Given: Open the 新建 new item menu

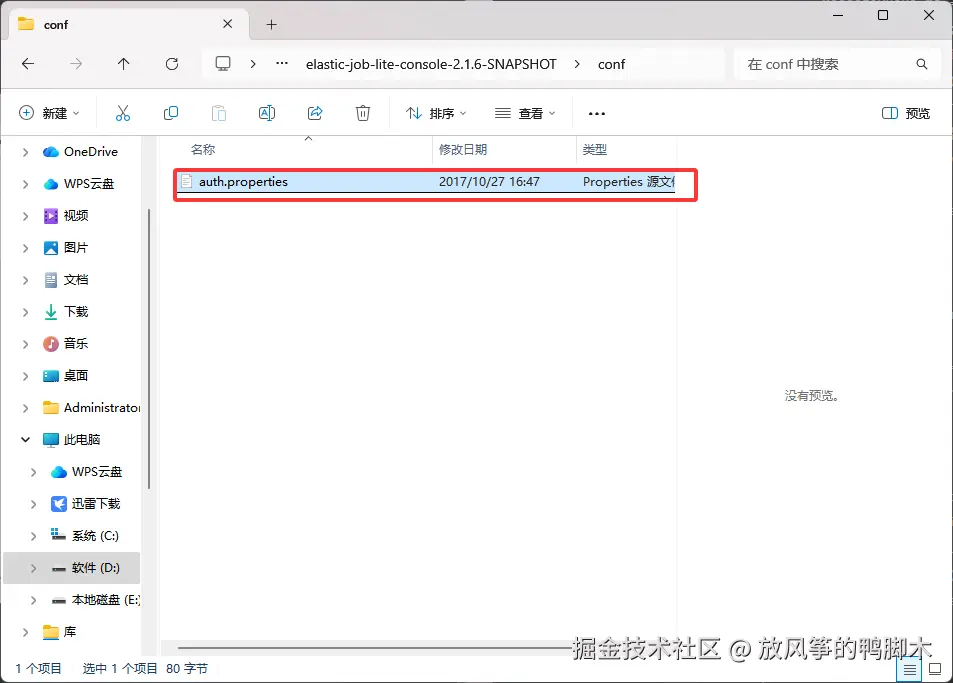Looking at the screenshot, I should [49, 113].
